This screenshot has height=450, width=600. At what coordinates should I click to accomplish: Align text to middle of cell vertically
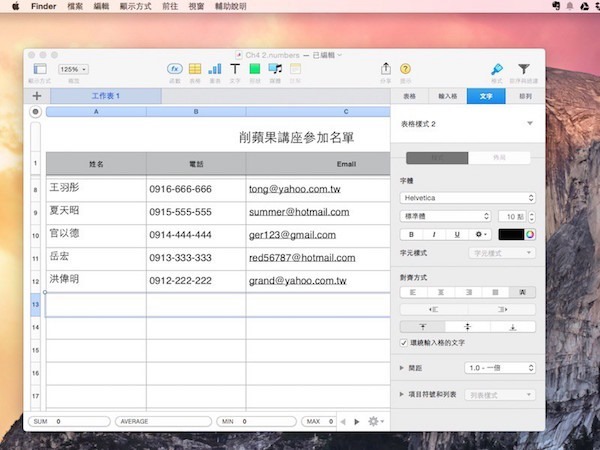coord(468,327)
